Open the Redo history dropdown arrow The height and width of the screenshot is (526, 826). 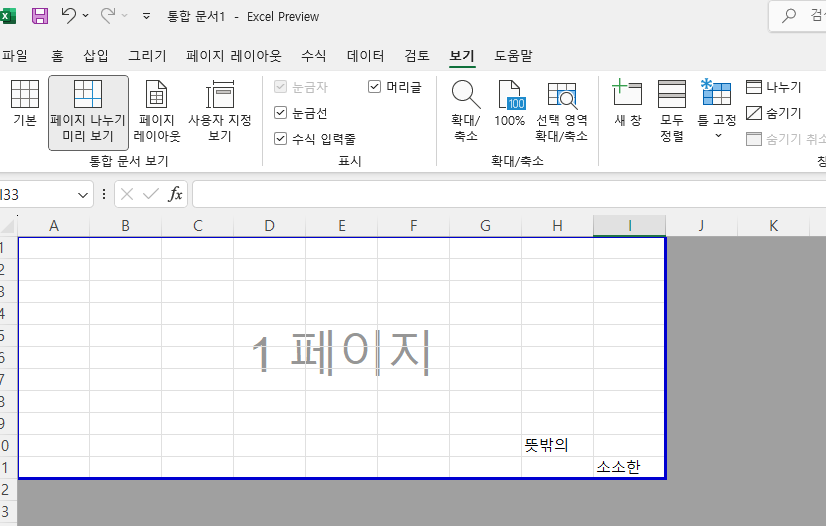(x=125, y=16)
